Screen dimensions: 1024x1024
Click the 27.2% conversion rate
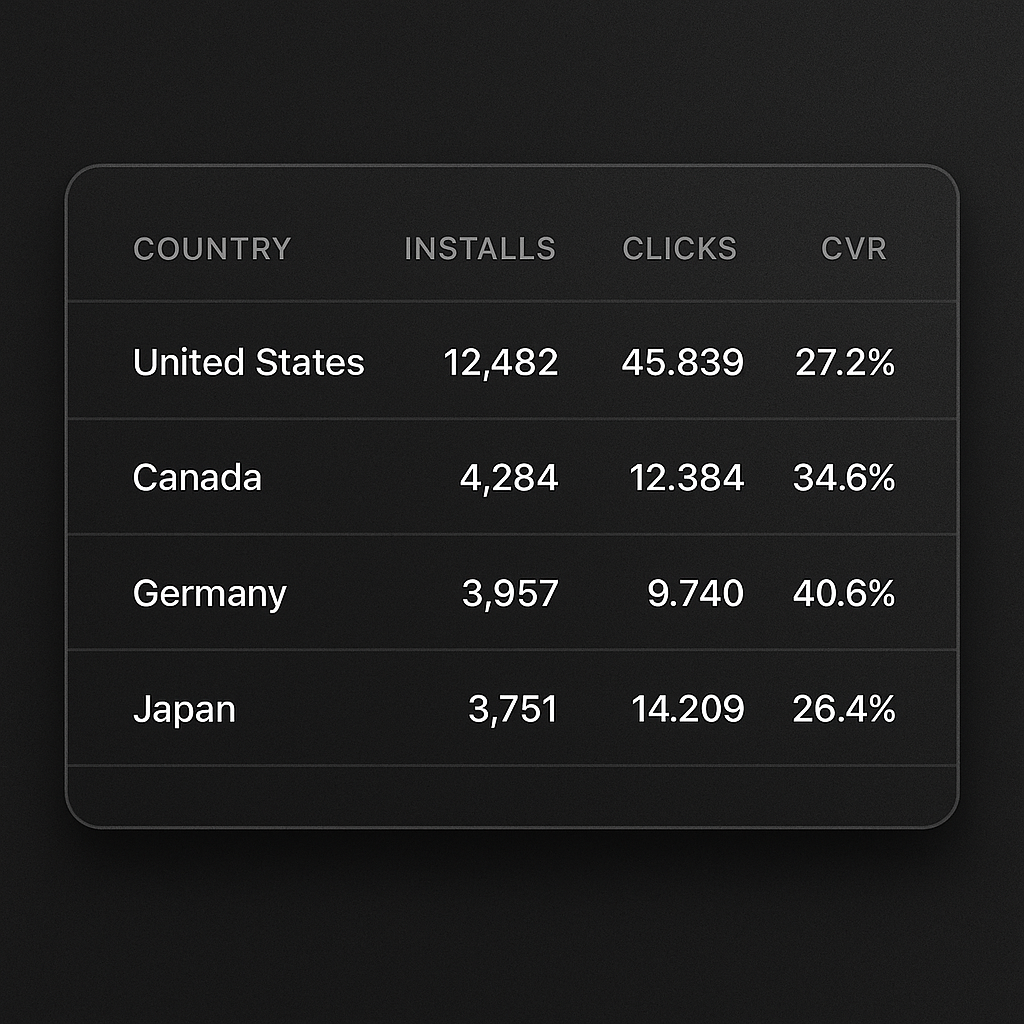pyautogui.click(x=845, y=362)
